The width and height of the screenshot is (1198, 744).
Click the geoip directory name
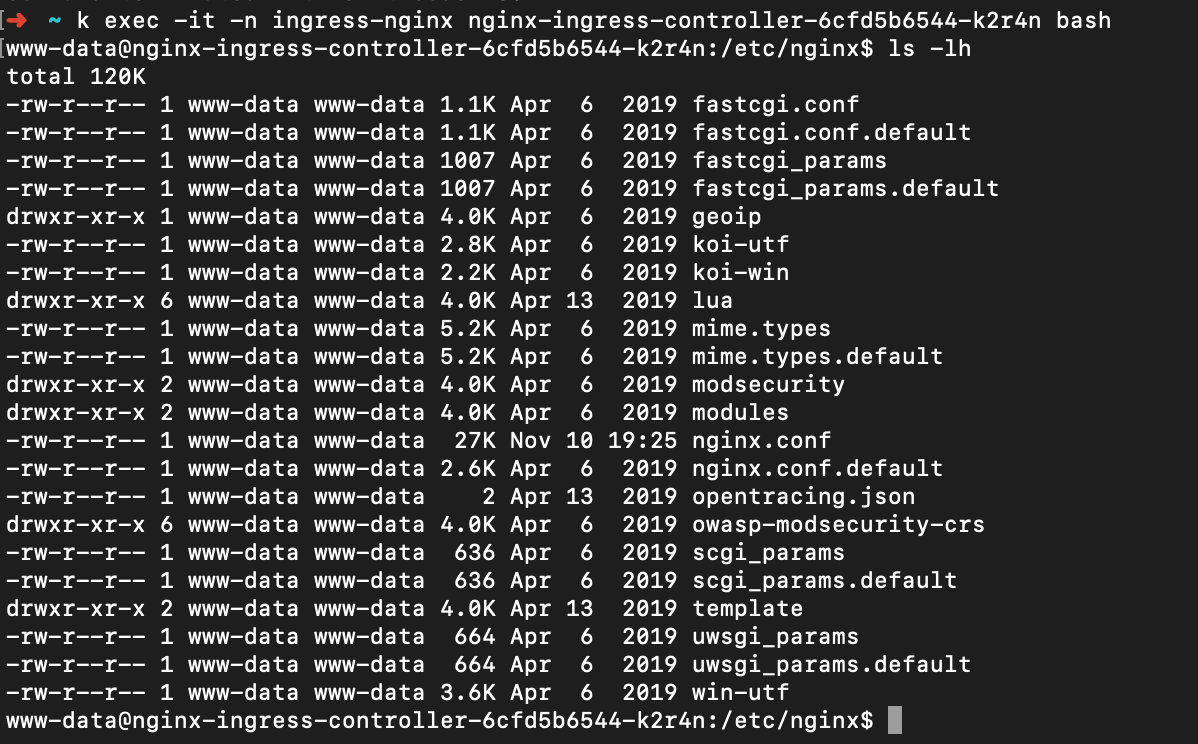(726, 216)
